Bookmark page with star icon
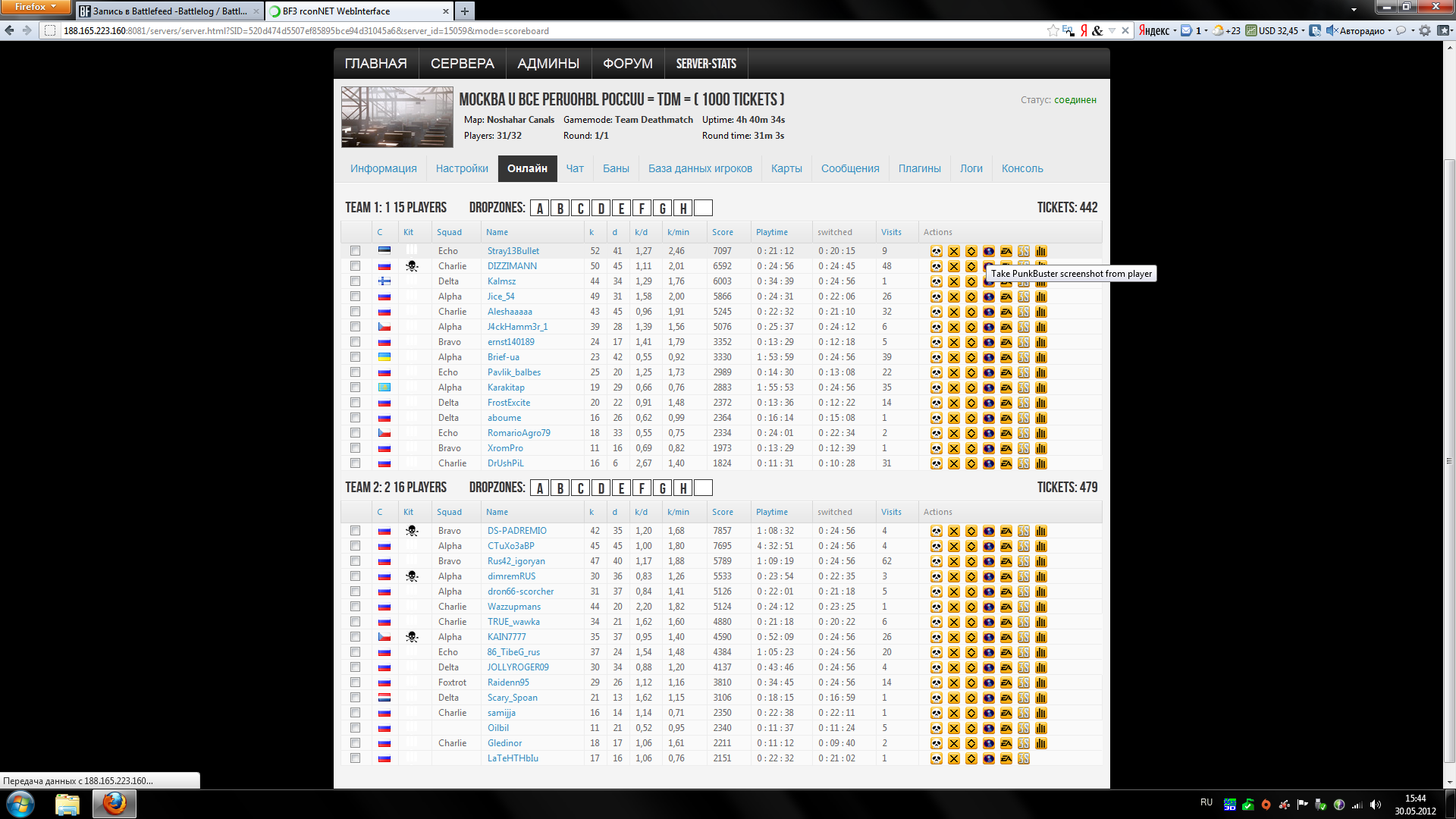 click(1053, 31)
